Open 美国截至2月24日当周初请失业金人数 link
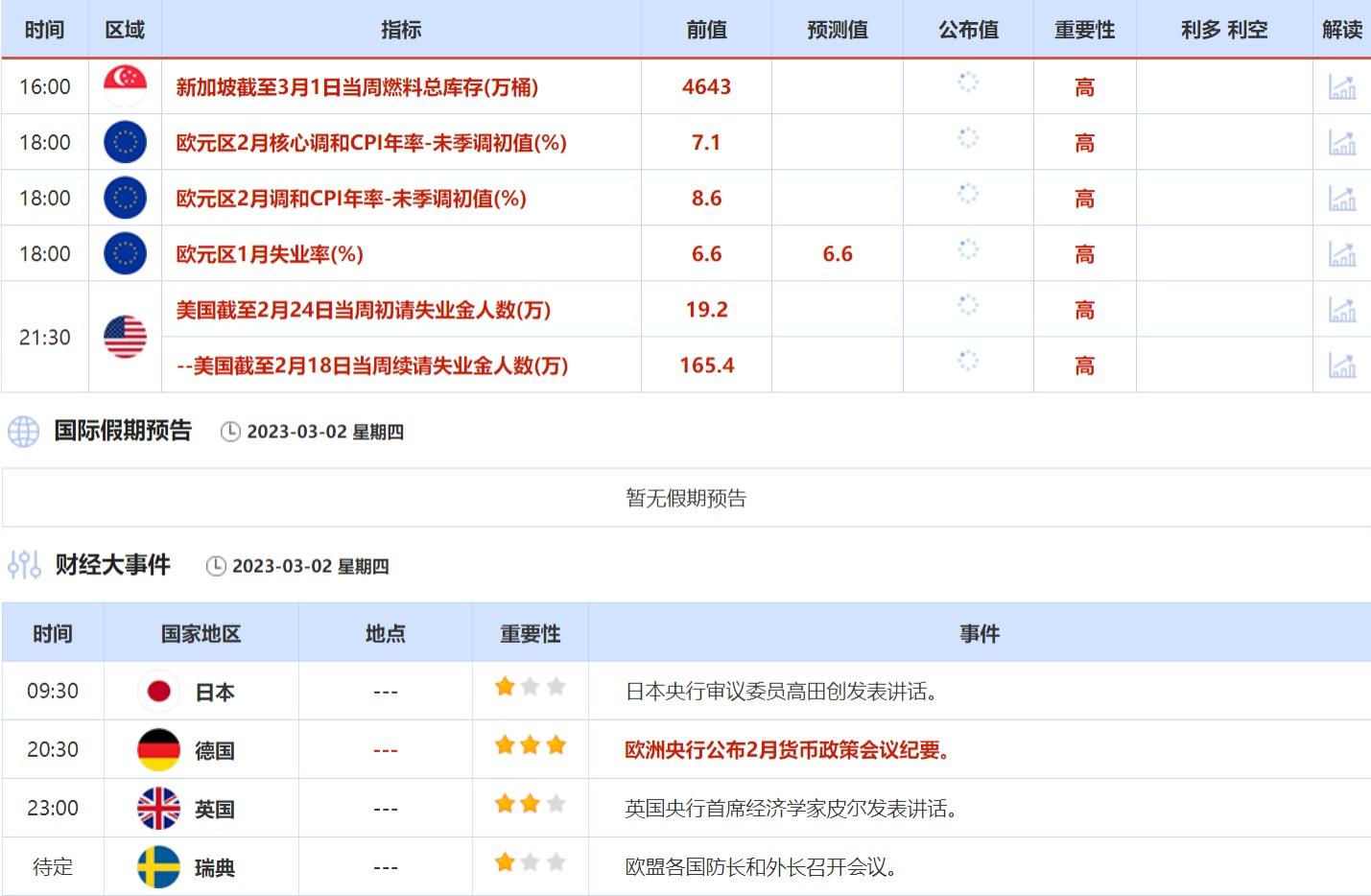1371x896 pixels. [364, 310]
